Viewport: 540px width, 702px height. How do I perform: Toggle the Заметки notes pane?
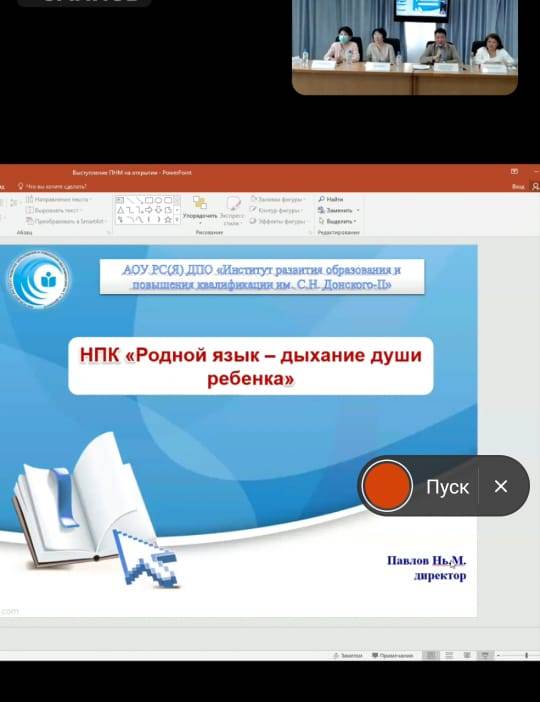[x=348, y=655]
